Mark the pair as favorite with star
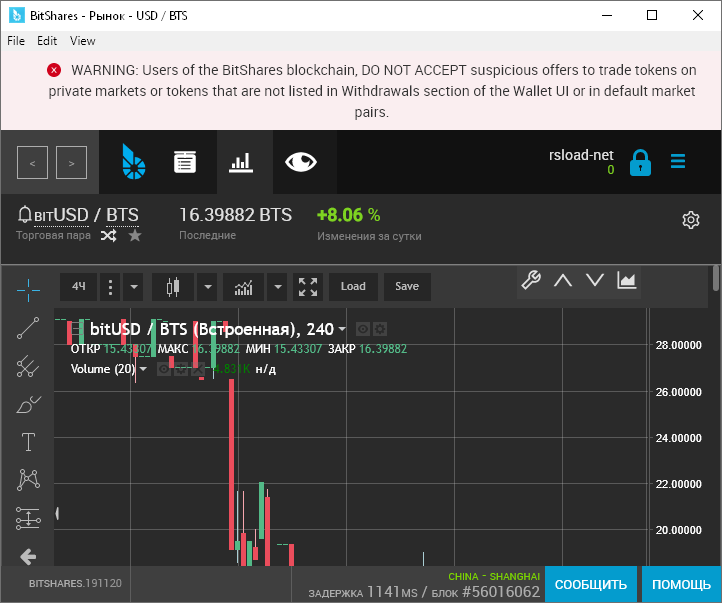This screenshot has width=722, height=603. 135,236
